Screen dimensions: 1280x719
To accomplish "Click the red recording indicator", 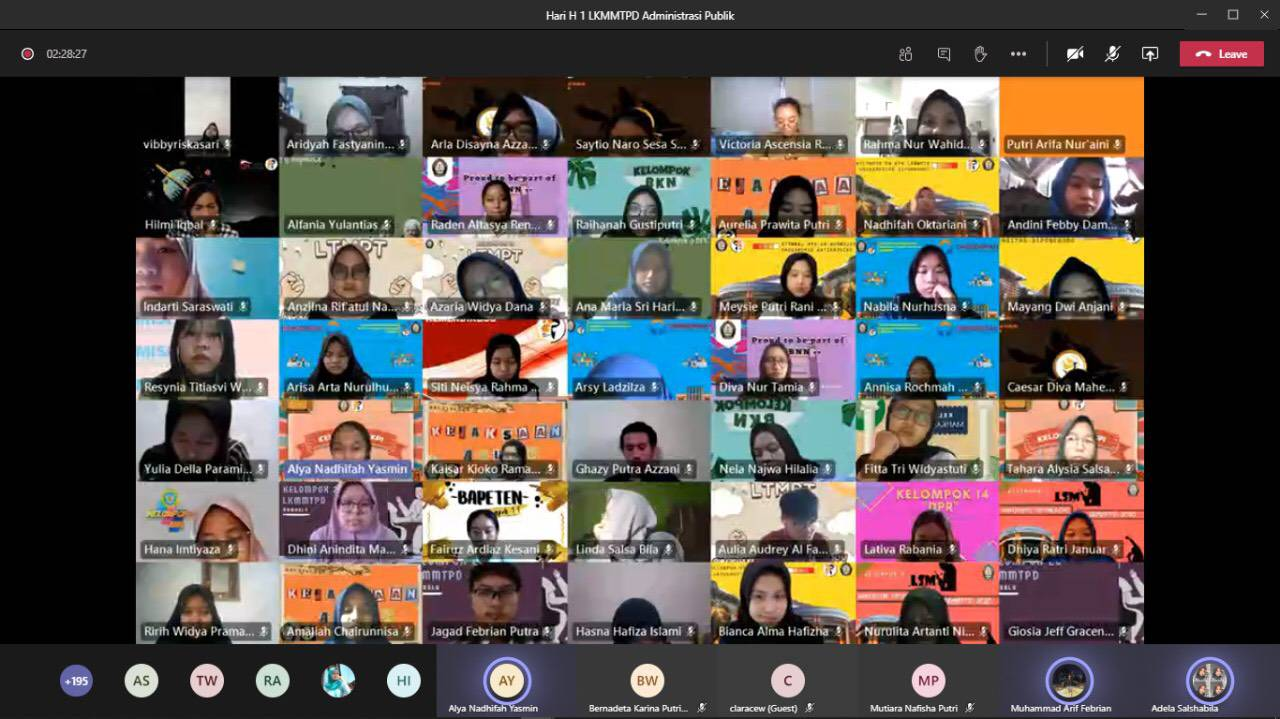I will pyautogui.click(x=28, y=54).
